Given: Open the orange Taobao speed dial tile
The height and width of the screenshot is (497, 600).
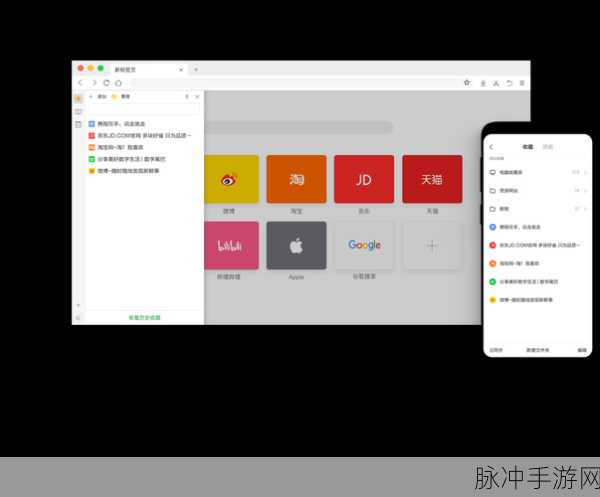Looking at the screenshot, I should point(297,179).
